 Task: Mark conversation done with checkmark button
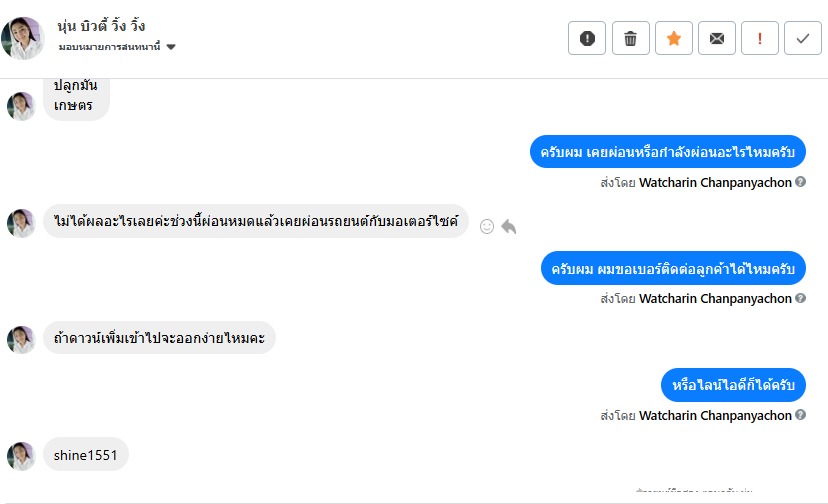[x=803, y=38]
